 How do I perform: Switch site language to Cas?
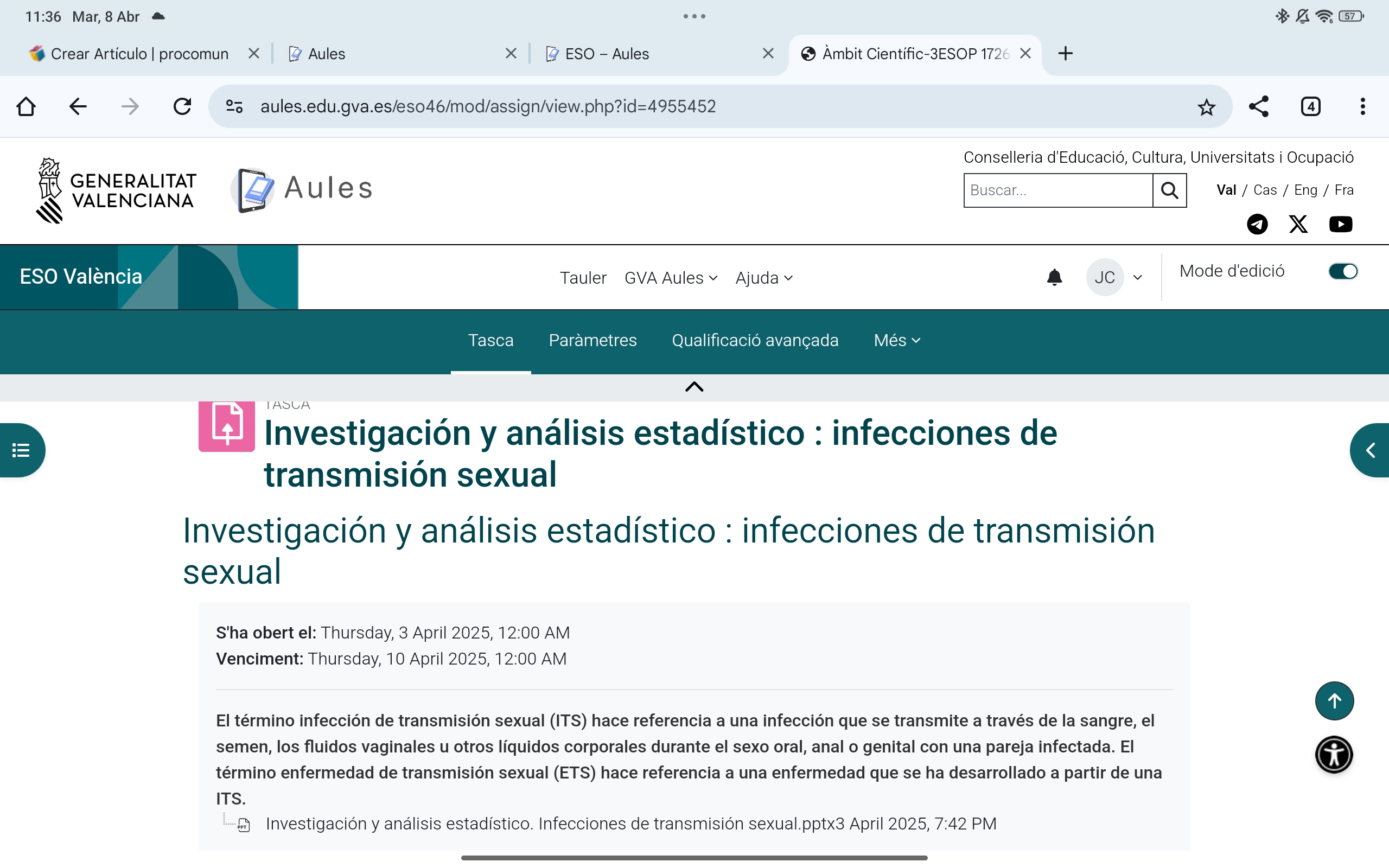[1266, 189]
